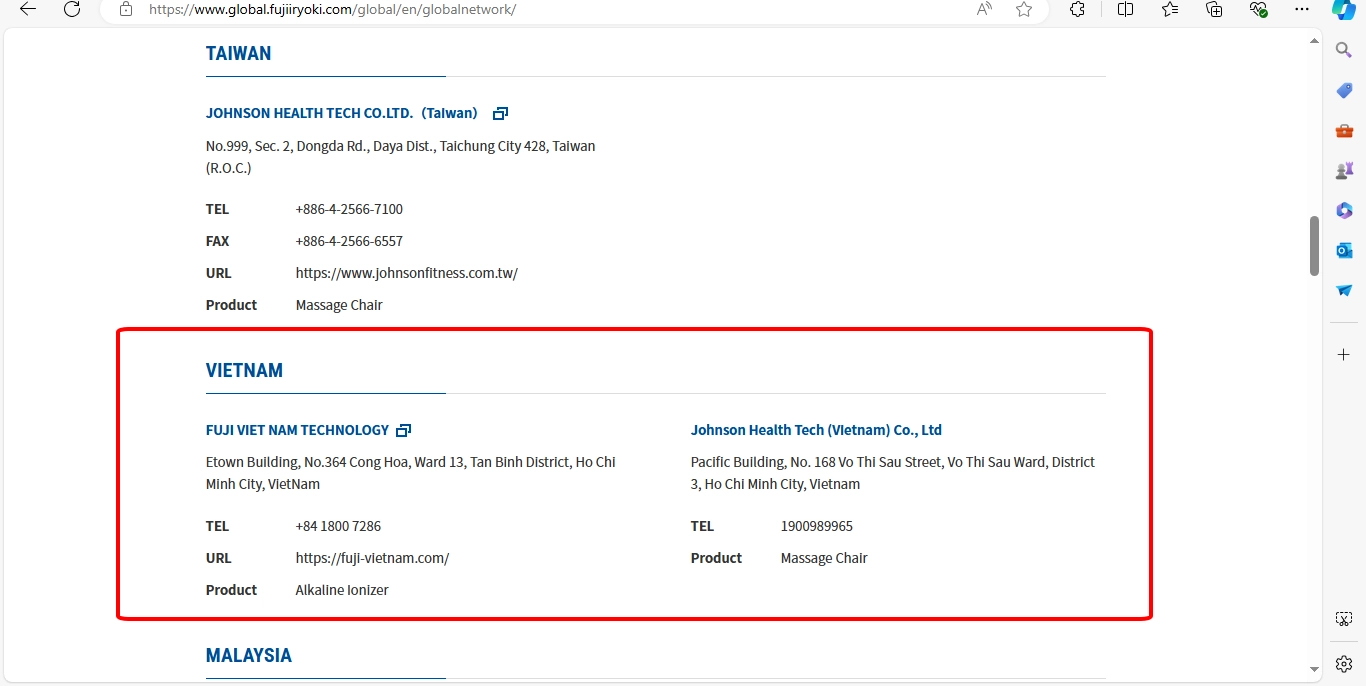Viewport: 1366px width, 686px height.
Task: Open JOHNSON HEALTH TECH CO.LTD. (Taiwan) link
Action: point(342,113)
